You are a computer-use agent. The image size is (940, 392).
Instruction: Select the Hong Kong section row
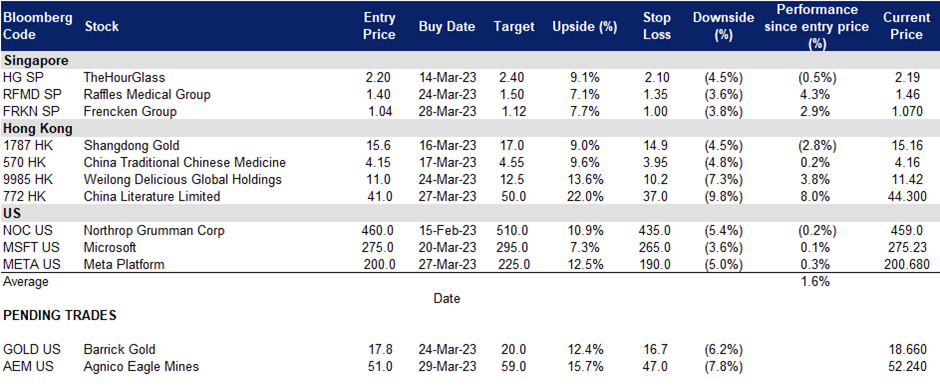470,128
